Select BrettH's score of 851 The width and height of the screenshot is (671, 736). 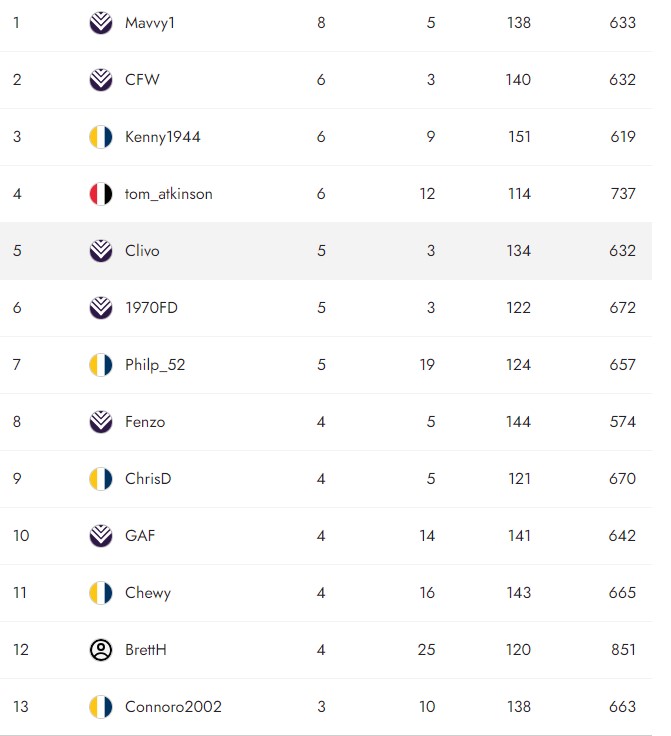622,649
